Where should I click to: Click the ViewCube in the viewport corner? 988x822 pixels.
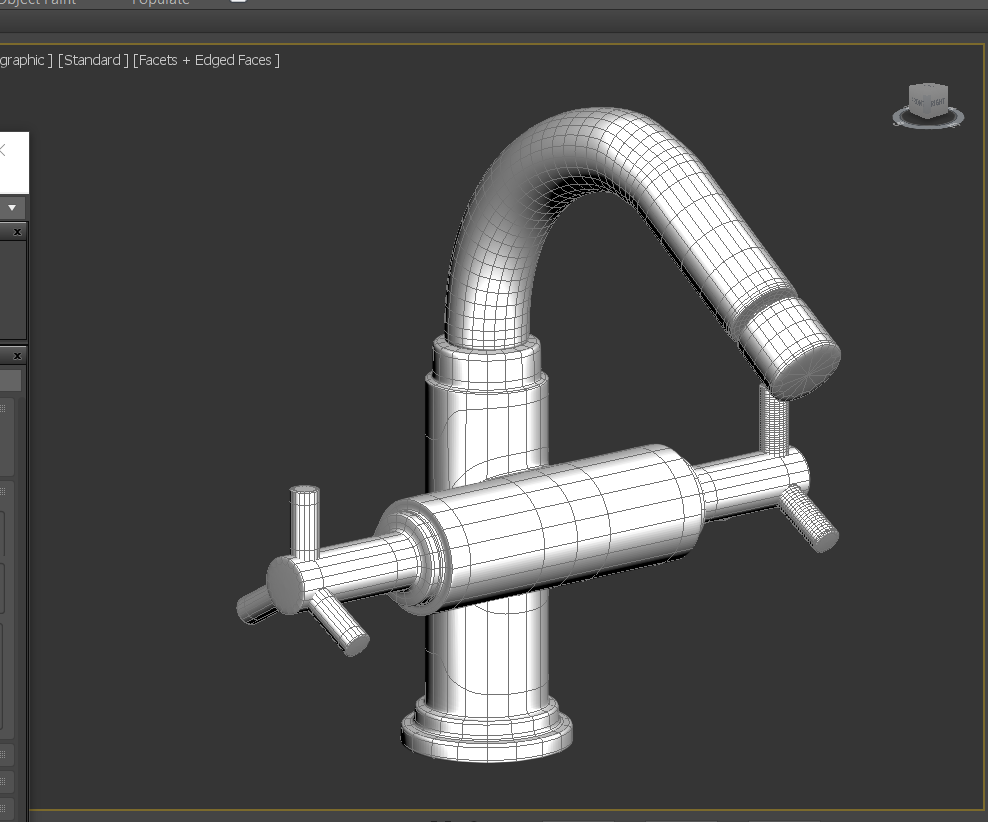(928, 101)
